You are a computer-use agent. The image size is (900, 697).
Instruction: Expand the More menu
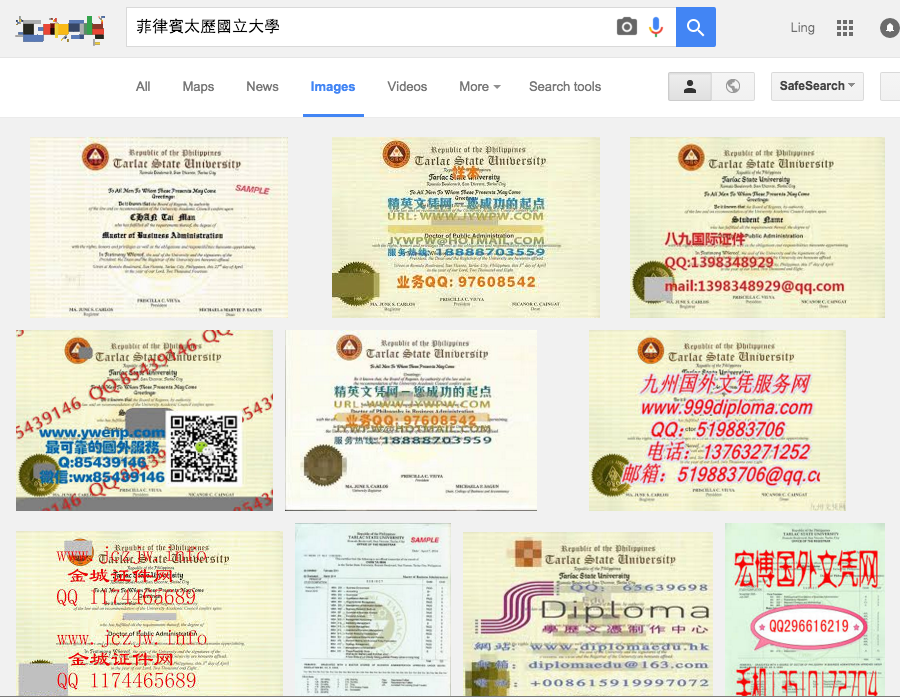(x=479, y=87)
